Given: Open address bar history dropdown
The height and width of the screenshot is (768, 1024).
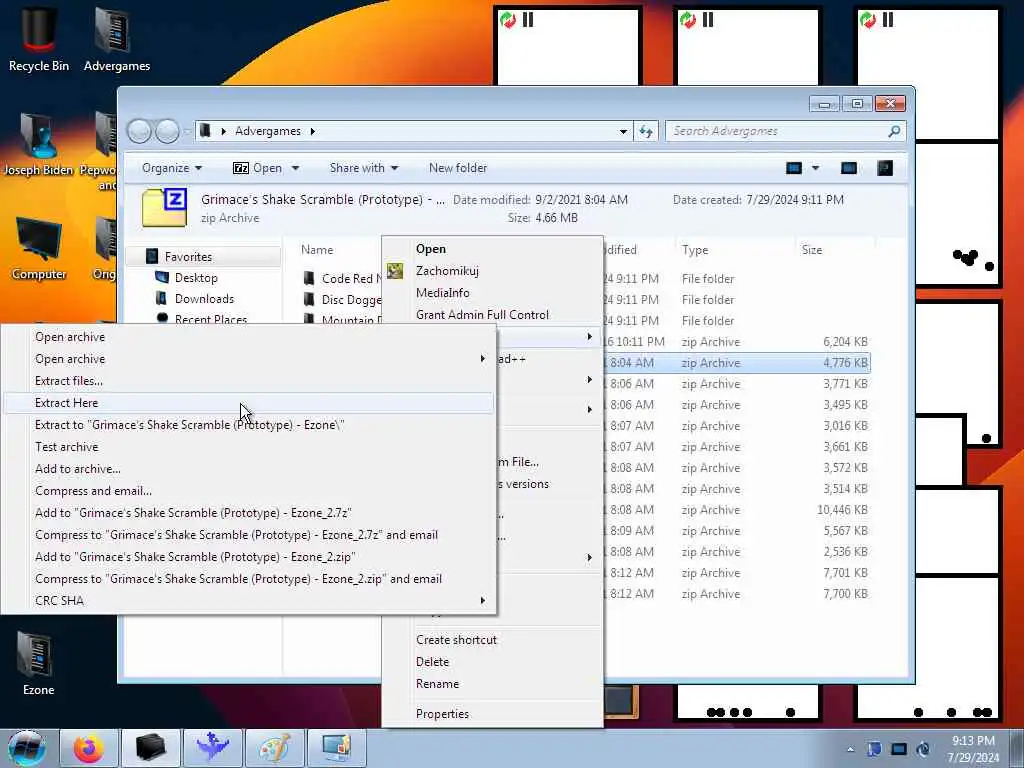Looking at the screenshot, I should point(624,131).
